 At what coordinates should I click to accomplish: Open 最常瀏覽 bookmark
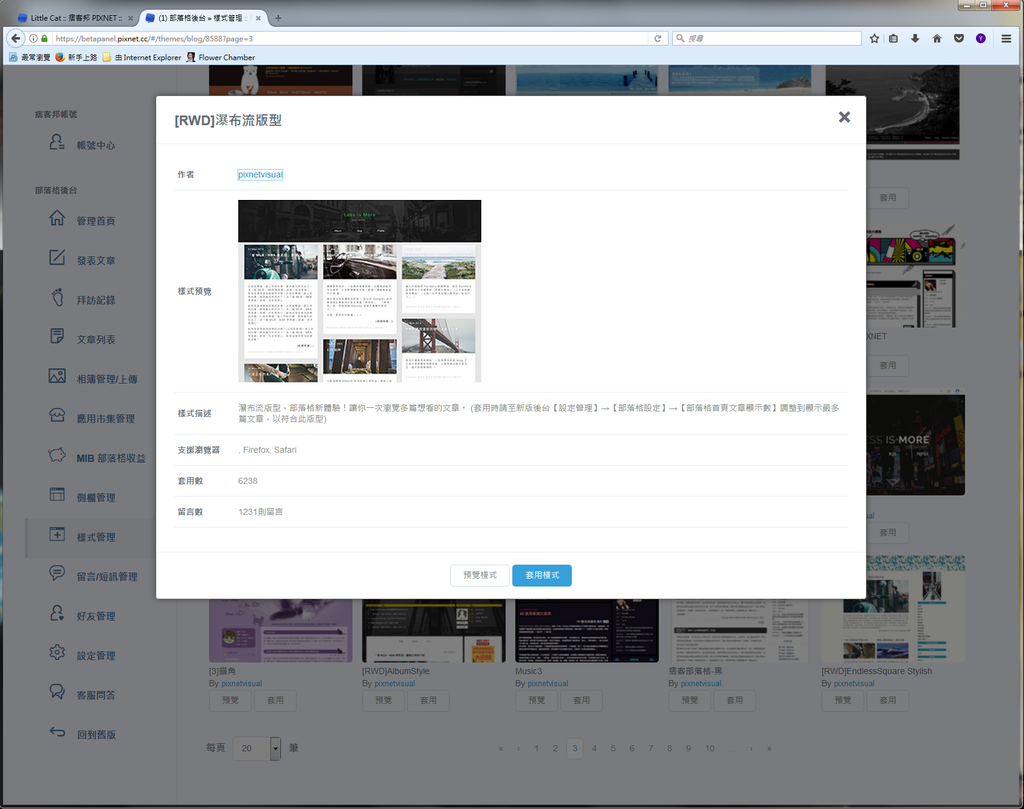(29, 57)
